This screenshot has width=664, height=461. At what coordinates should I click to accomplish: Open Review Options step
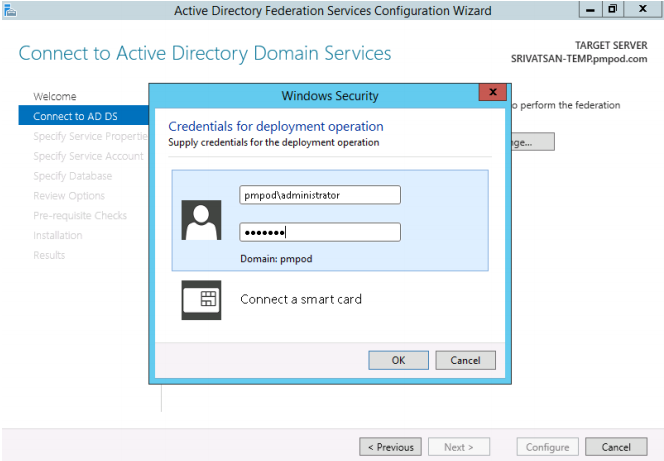pyautogui.click(x=69, y=196)
